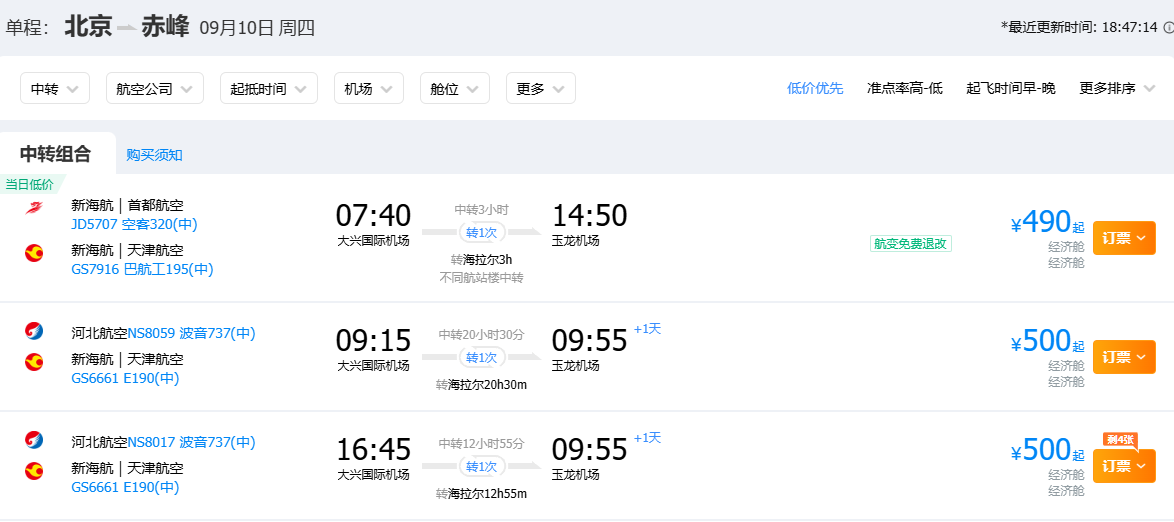The width and height of the screenshot is (1174, 522).
Task: Click 转1次 badge of the 16:45 flight
Action: click(481, 466)
